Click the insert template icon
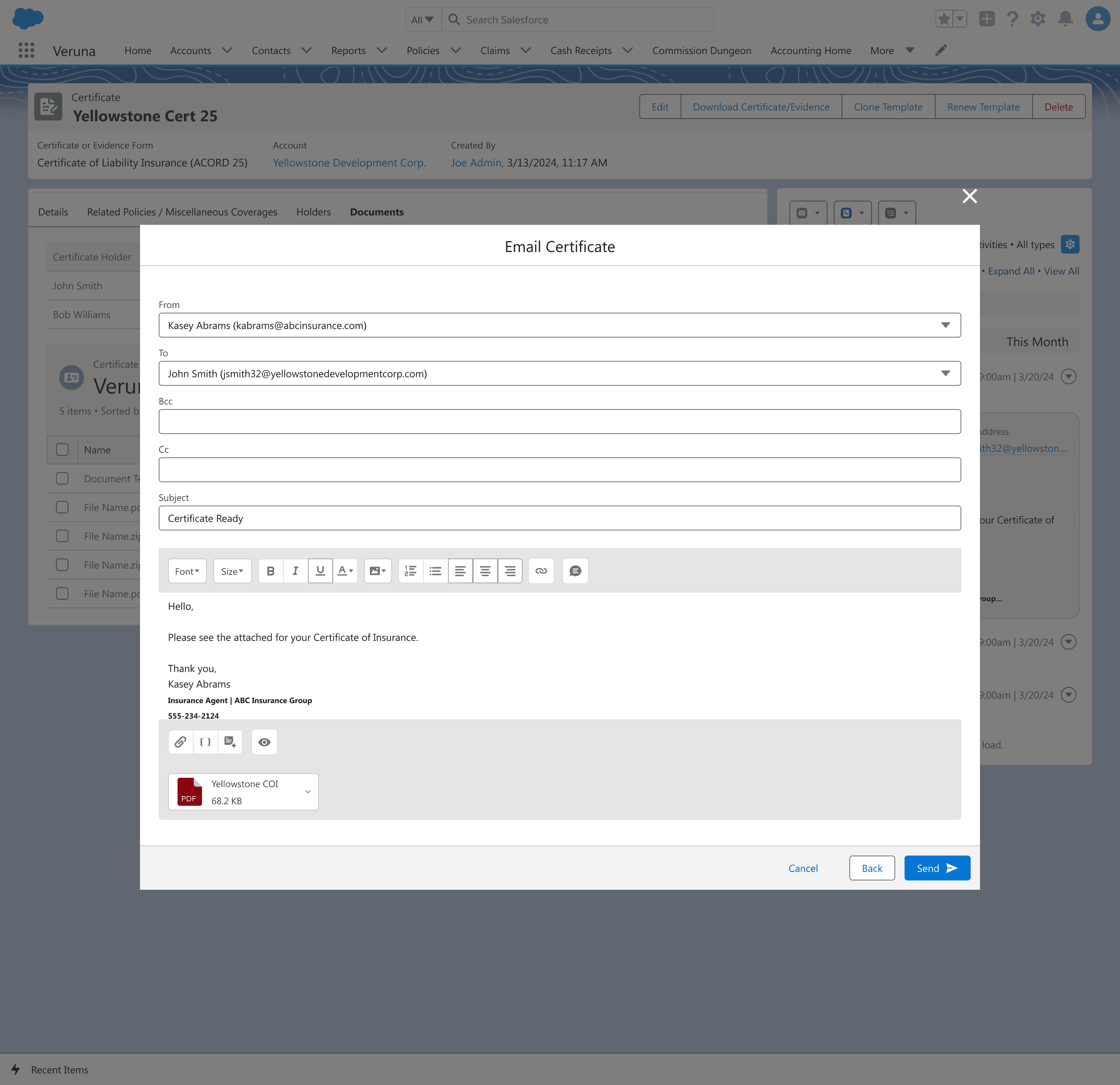 (x=230, y=742)
